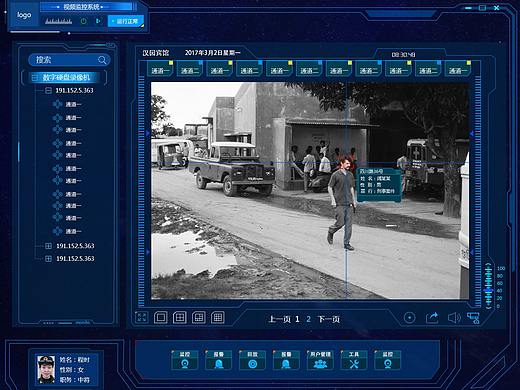
Task: Open the 工具 tools module
Action: (x=354, y=360)
